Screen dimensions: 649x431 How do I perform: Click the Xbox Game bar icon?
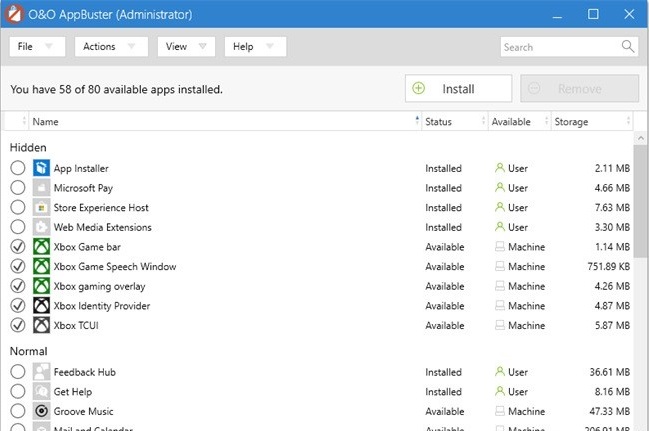coord(41,247)
